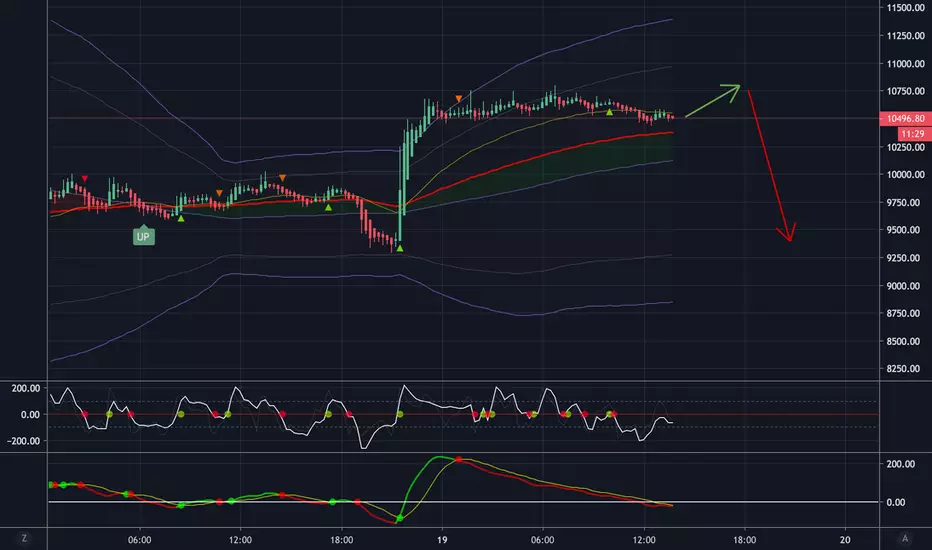Select the green UP signal label
The width and height of the screenshot is (932, 550).
click(143, 236)
